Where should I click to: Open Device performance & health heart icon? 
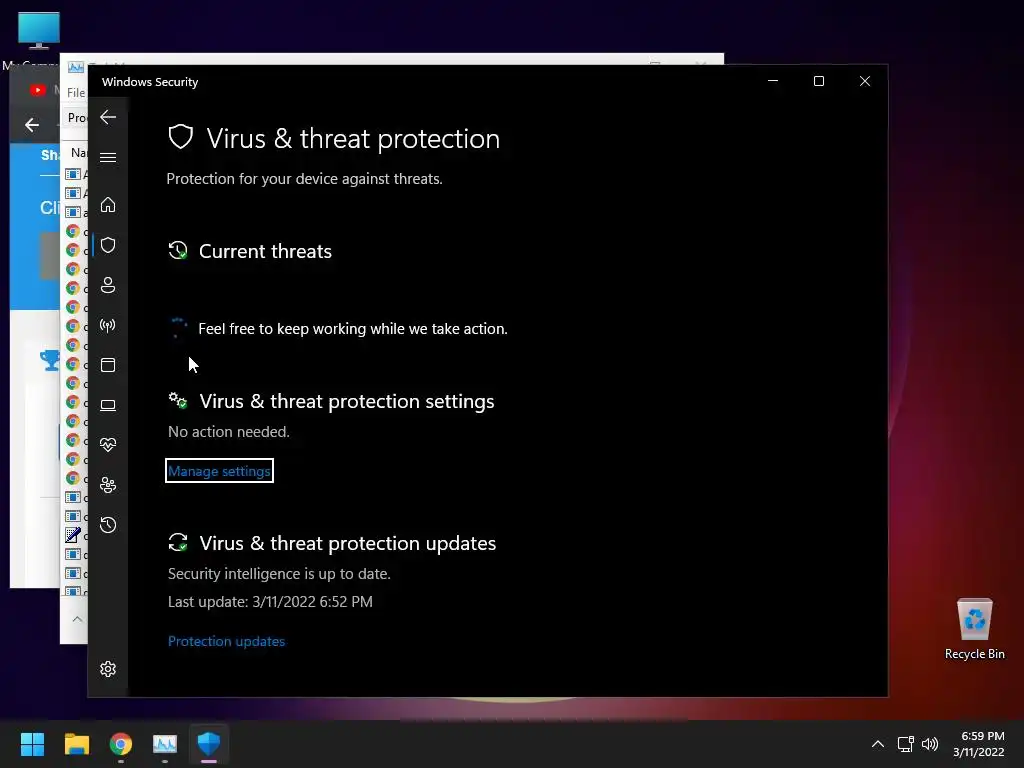108,445
